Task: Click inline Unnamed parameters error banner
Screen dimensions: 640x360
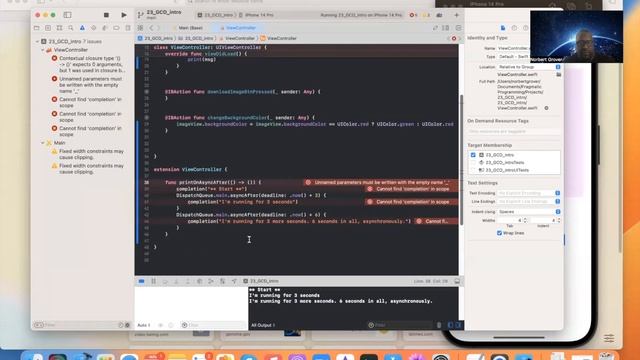Action: (381, 182)
